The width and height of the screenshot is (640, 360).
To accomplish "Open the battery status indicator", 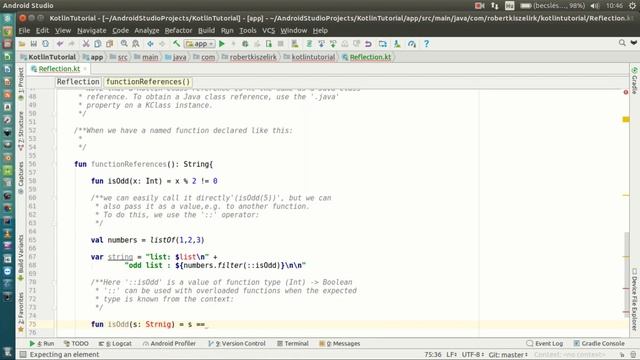I will (552, 6).
